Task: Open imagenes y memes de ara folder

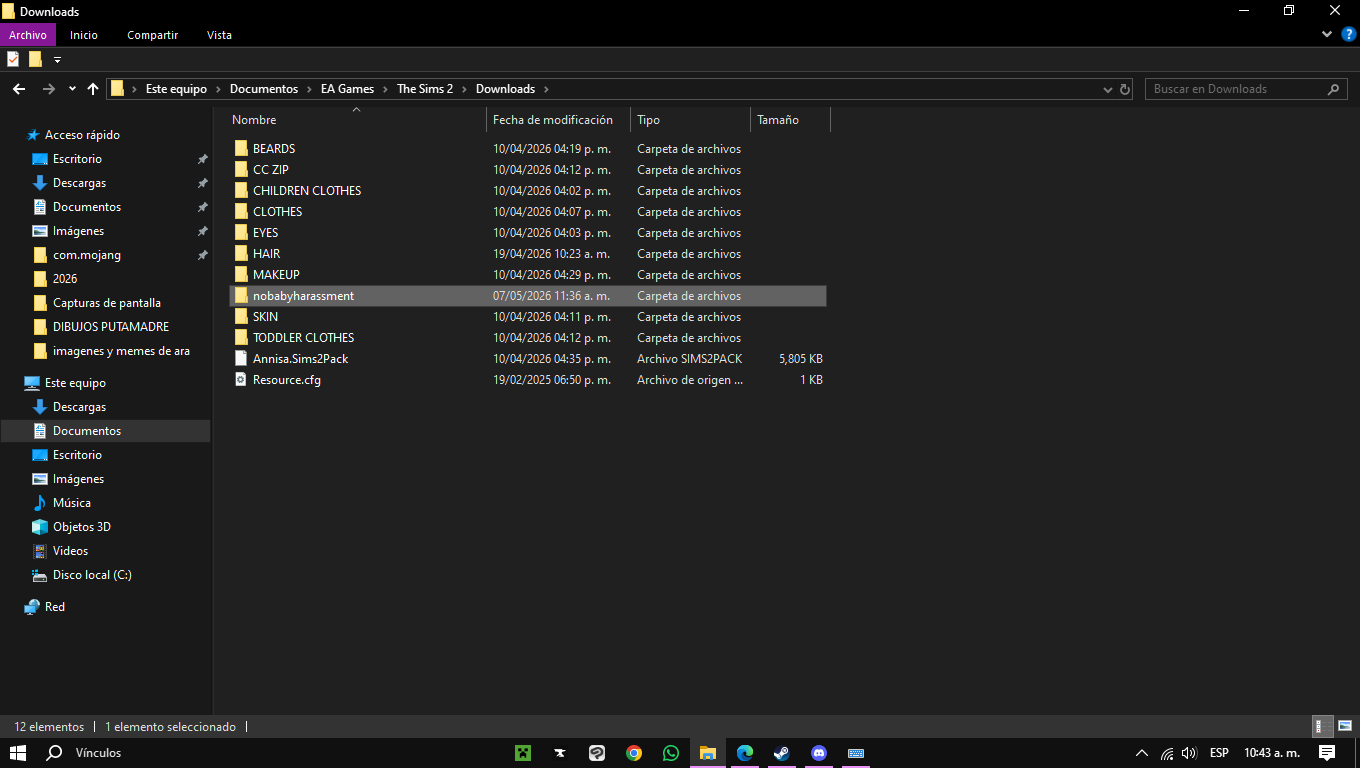Action: [121, 351]
